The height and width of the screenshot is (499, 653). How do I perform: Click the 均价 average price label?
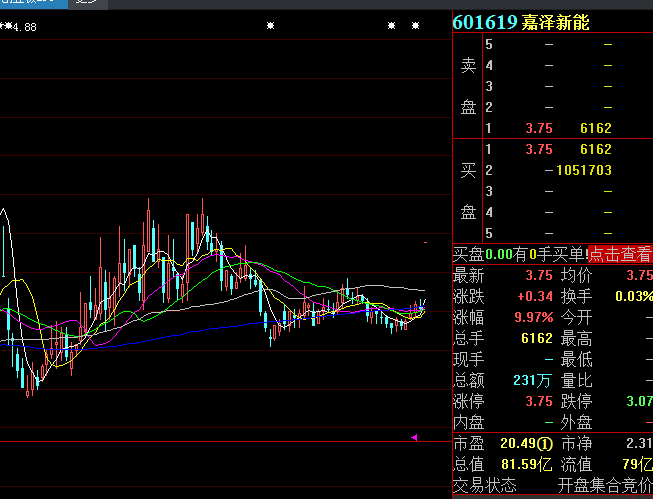click(576, 275)
